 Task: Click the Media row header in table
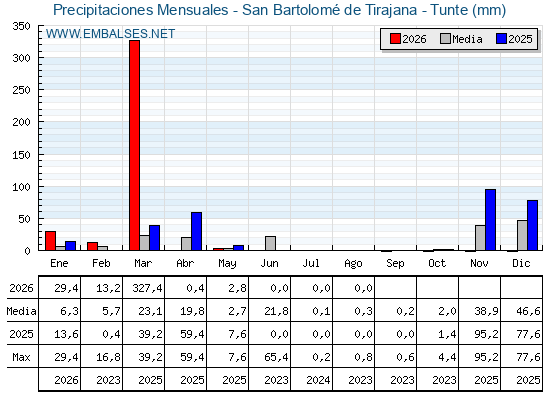21,311
